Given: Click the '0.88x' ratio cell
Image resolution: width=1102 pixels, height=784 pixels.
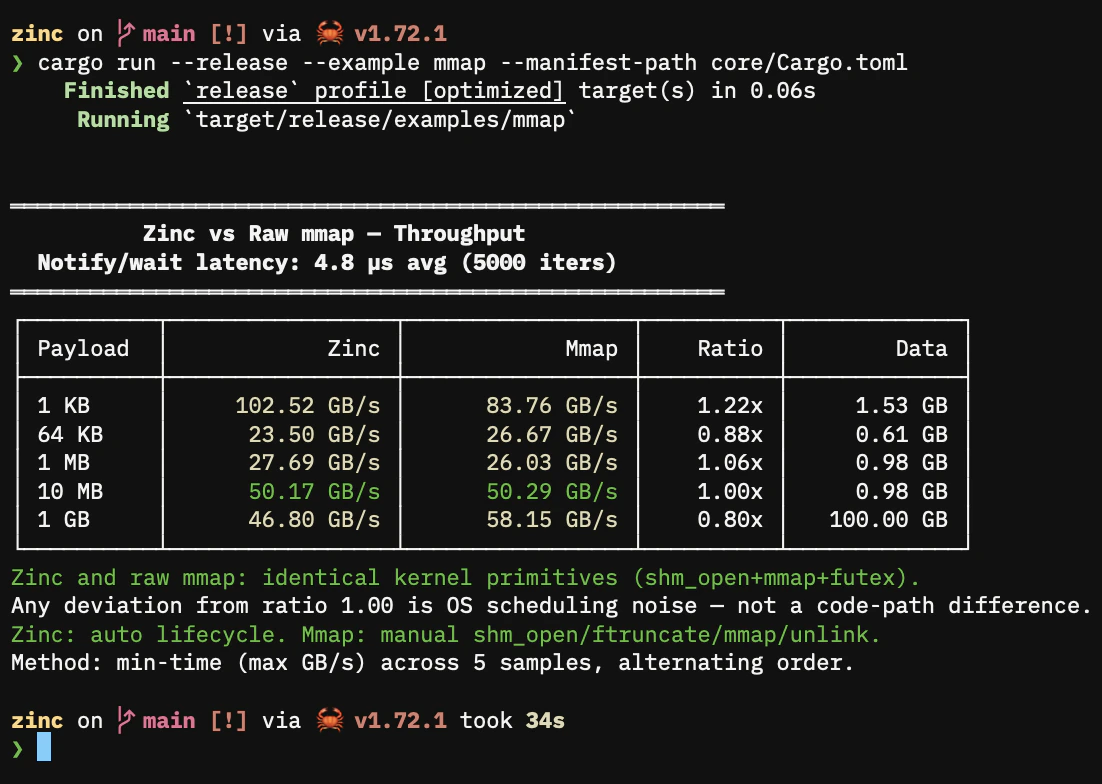Looking at the screenshot, I should pyautogui.click(x=730, y=434).
